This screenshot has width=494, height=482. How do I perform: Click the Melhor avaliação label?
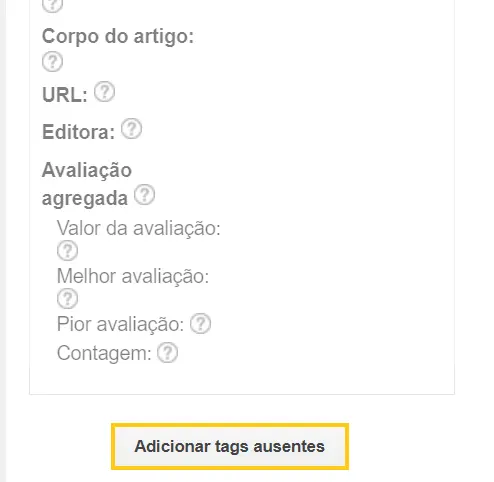pyautogui.click(x=133, y=276)
